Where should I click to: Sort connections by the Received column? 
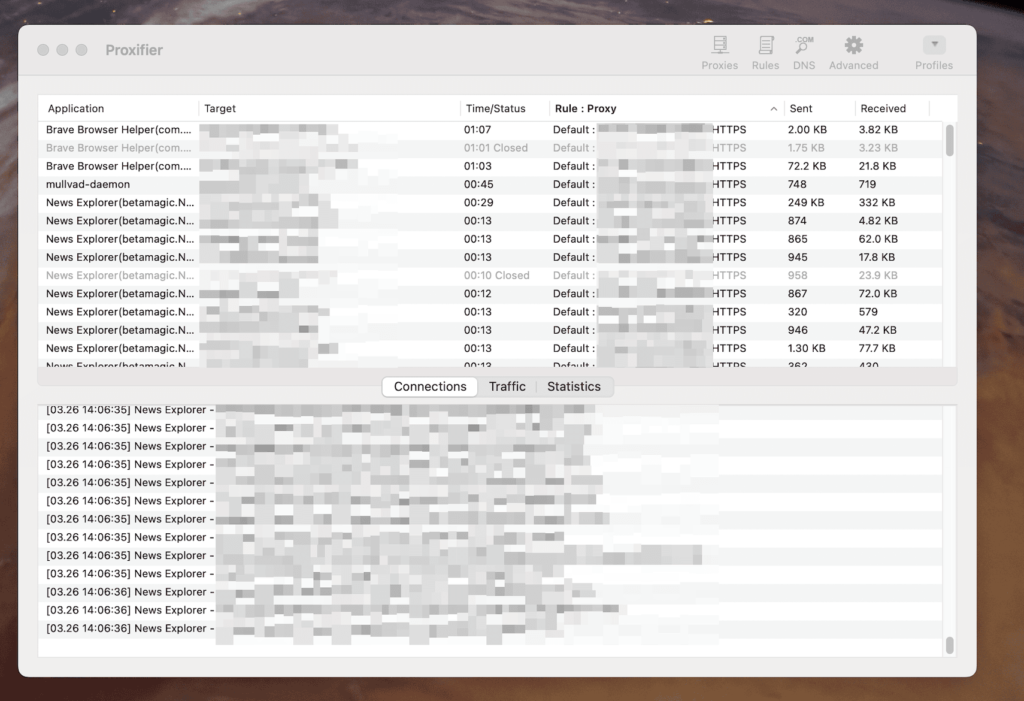point(884,108)
